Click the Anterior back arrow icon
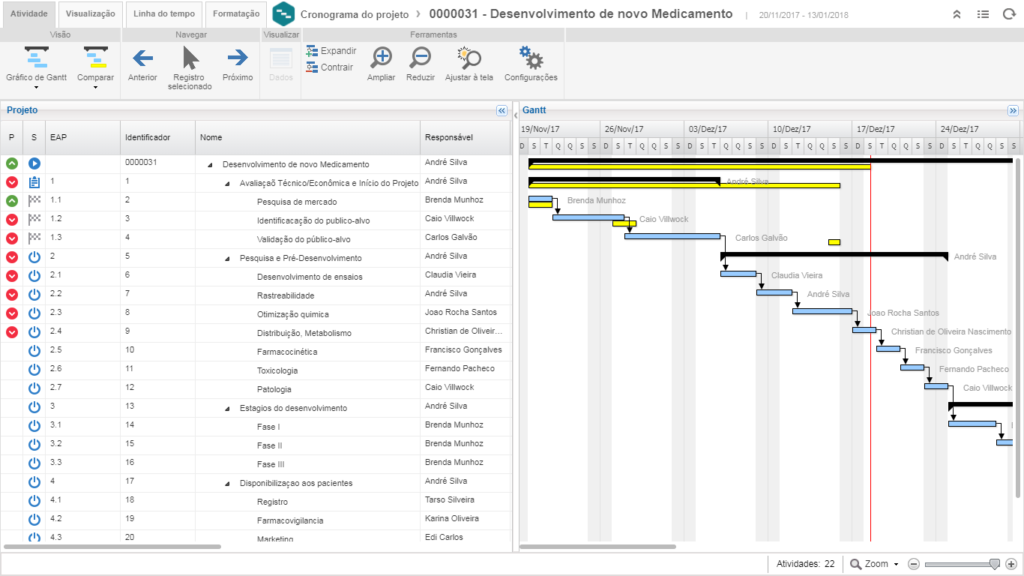Screen dimensions: 1024x576 (142, 58)
